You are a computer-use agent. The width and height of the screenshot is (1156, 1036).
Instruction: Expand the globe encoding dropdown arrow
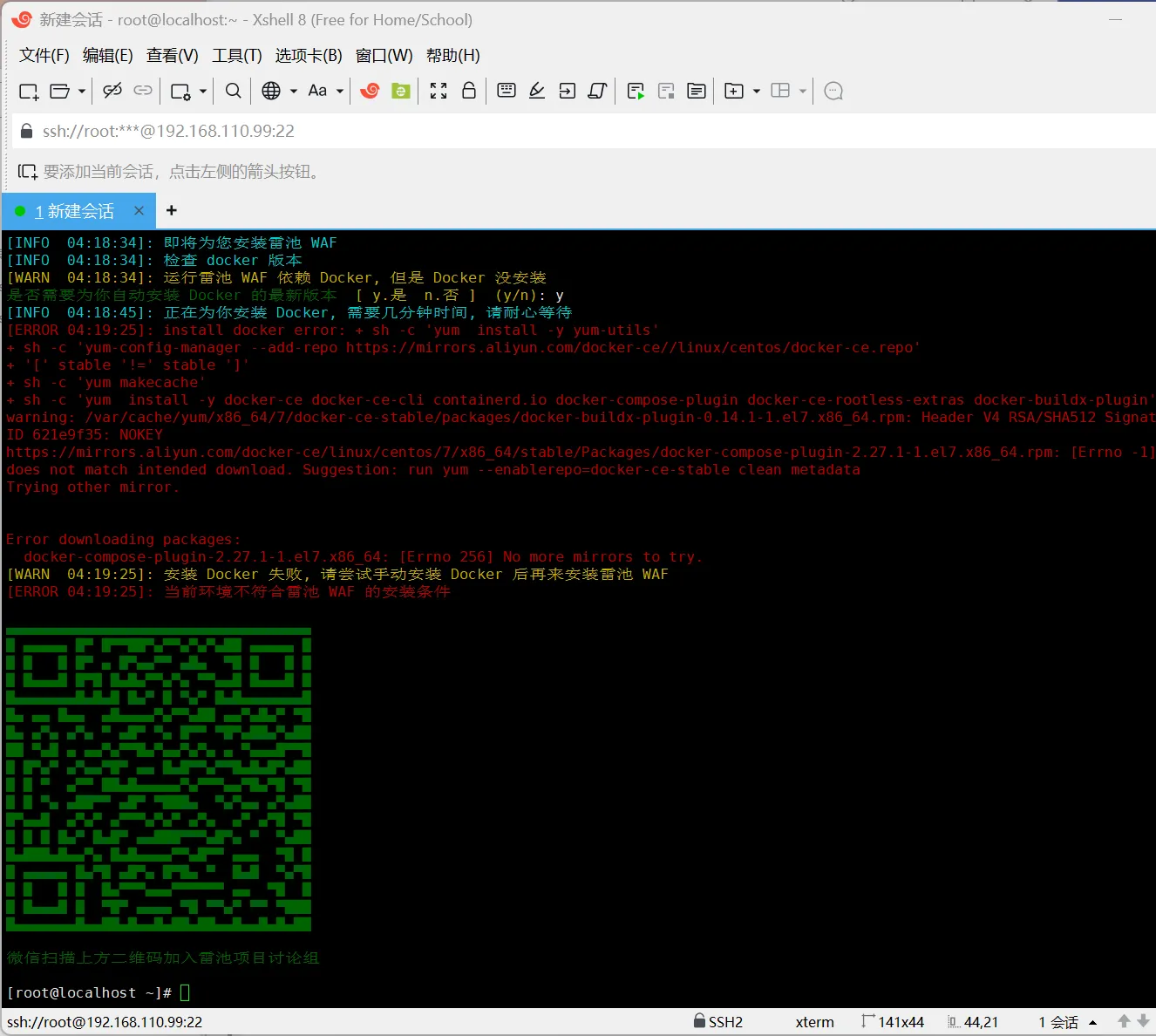click(294, 91)
